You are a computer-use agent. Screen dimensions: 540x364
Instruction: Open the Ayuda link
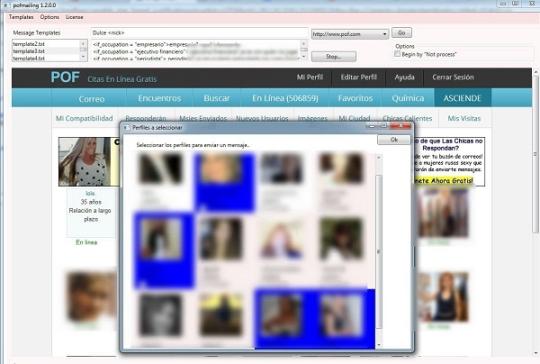(x=404, y=77)
